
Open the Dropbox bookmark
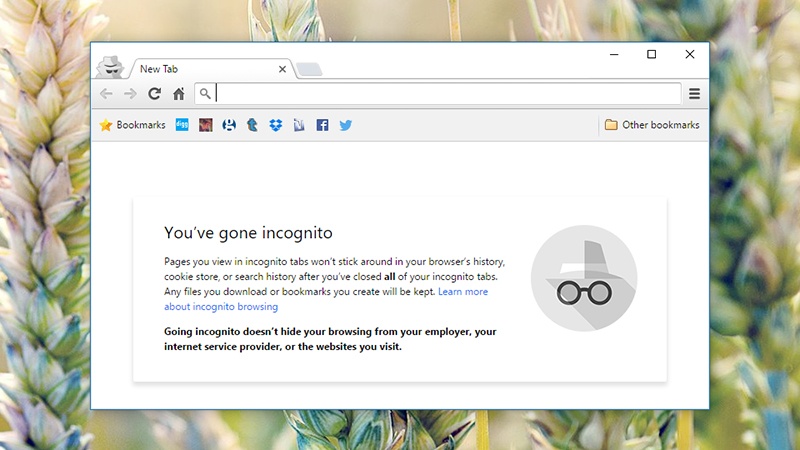pos(275,125)
